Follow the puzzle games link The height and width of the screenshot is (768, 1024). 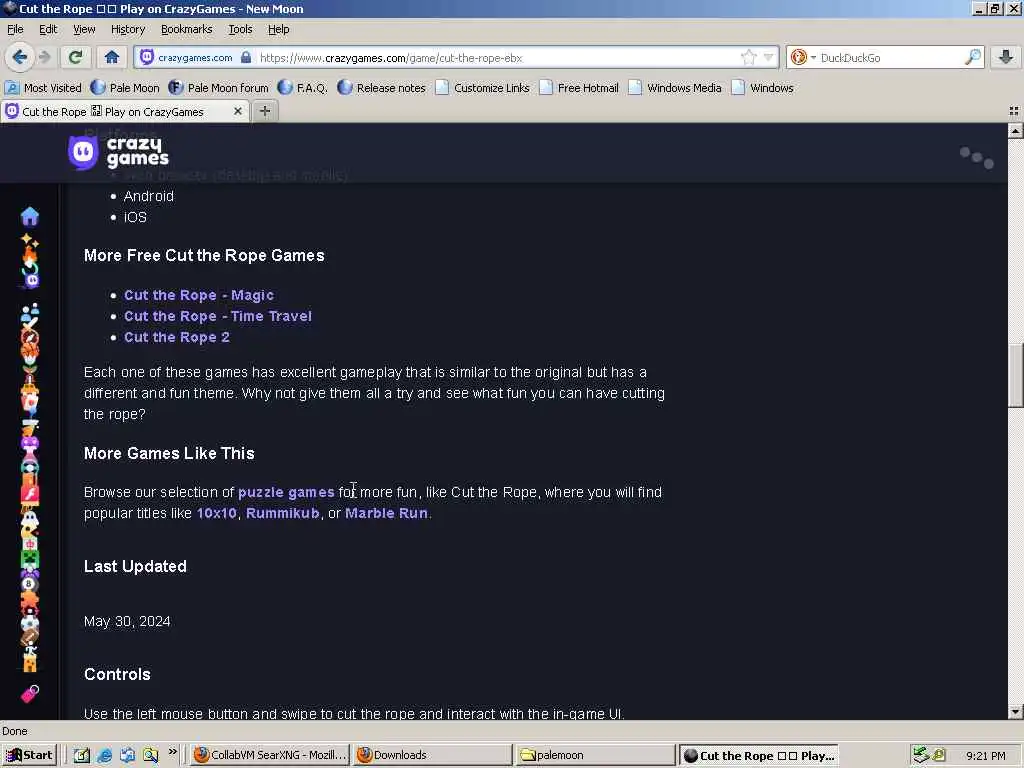(x=286, y=492)
